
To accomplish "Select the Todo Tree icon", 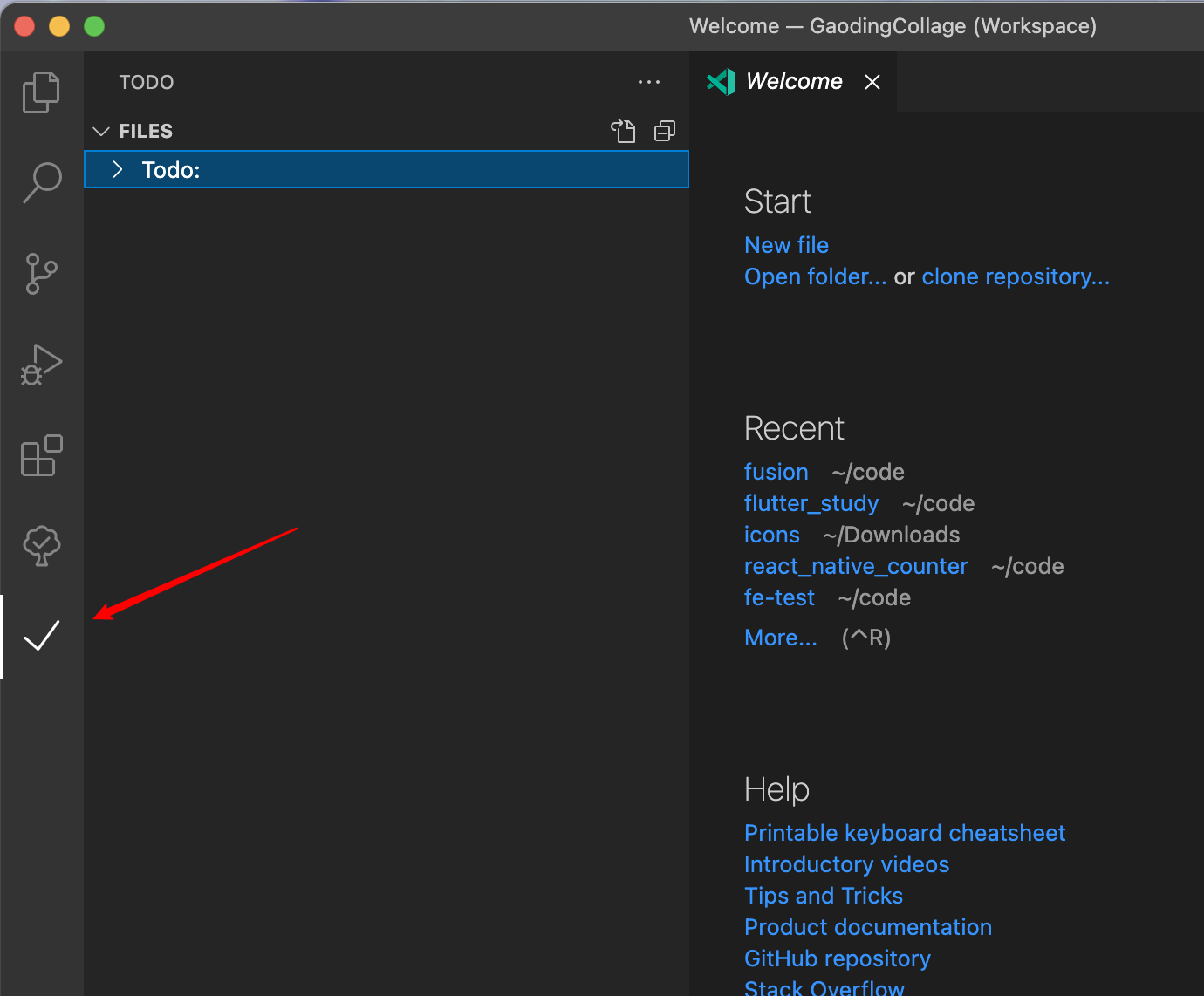I will tap(40, 546).
